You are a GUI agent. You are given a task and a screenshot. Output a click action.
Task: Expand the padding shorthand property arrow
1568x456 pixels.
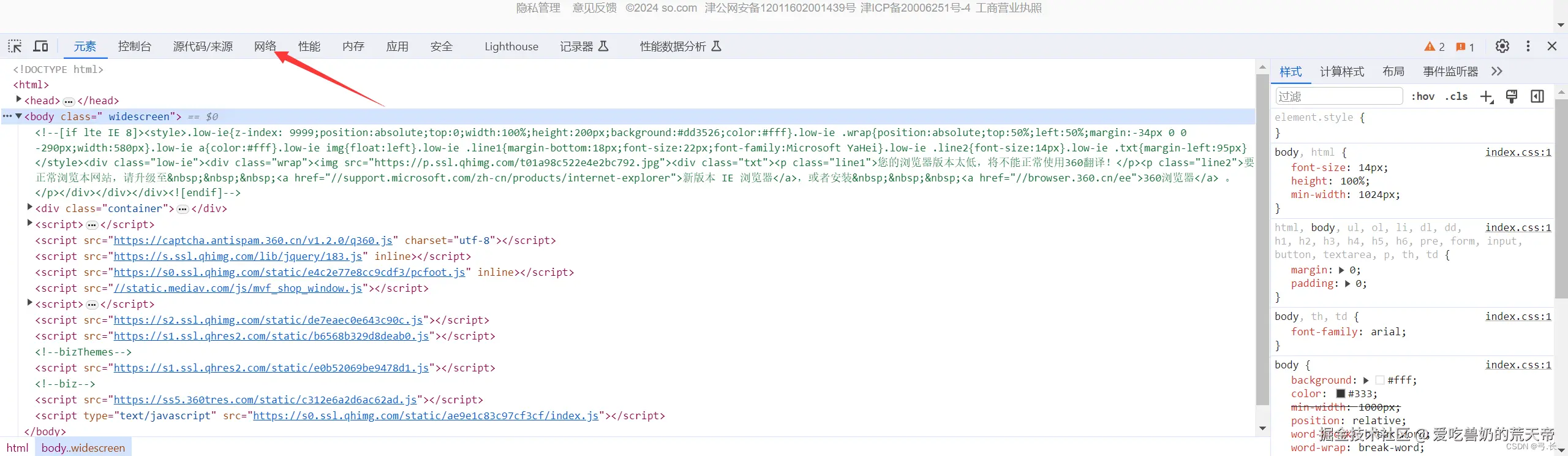click(x=1347, y=284)
